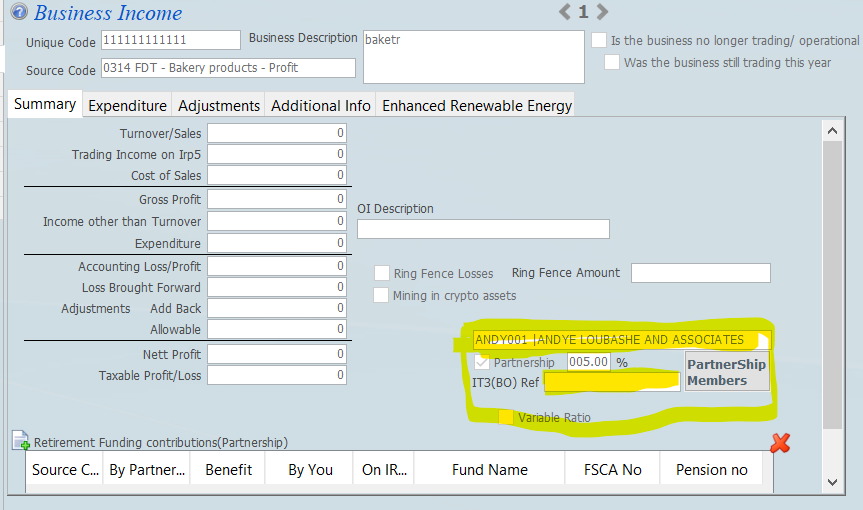Screen dimensions: 863x510
Task: Open the Adjustments tab
Action: click(219, 105)
